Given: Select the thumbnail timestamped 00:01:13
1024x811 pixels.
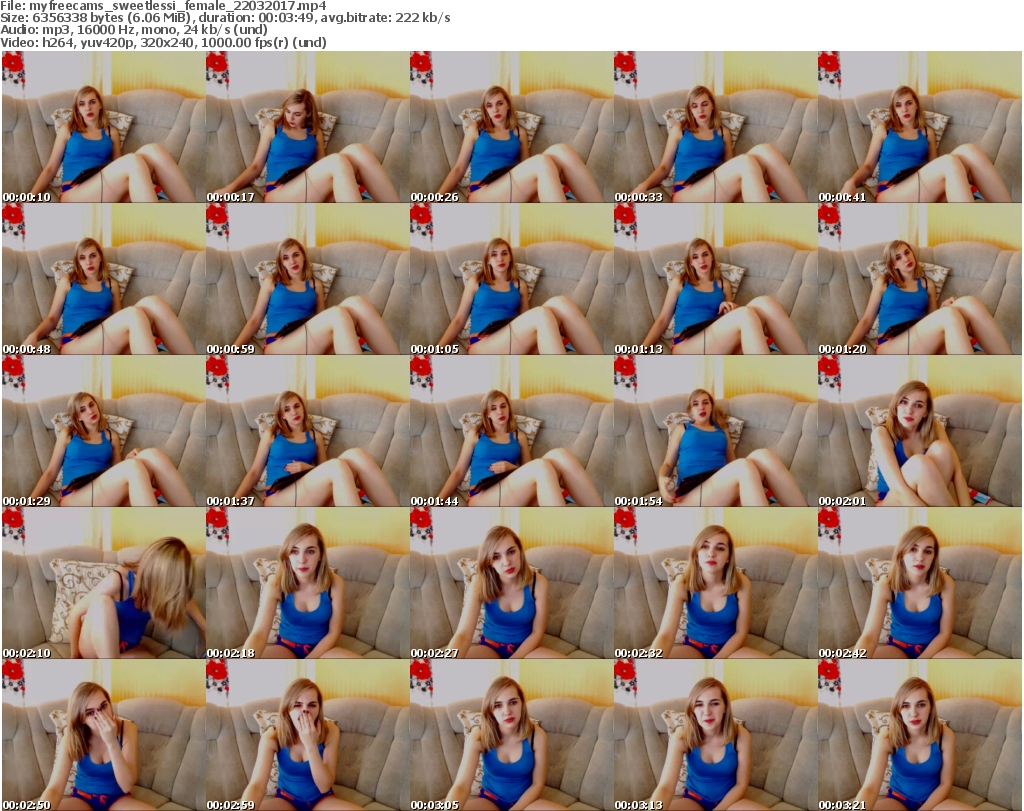Looking at the screenshot, I should (x=715, y=279).
